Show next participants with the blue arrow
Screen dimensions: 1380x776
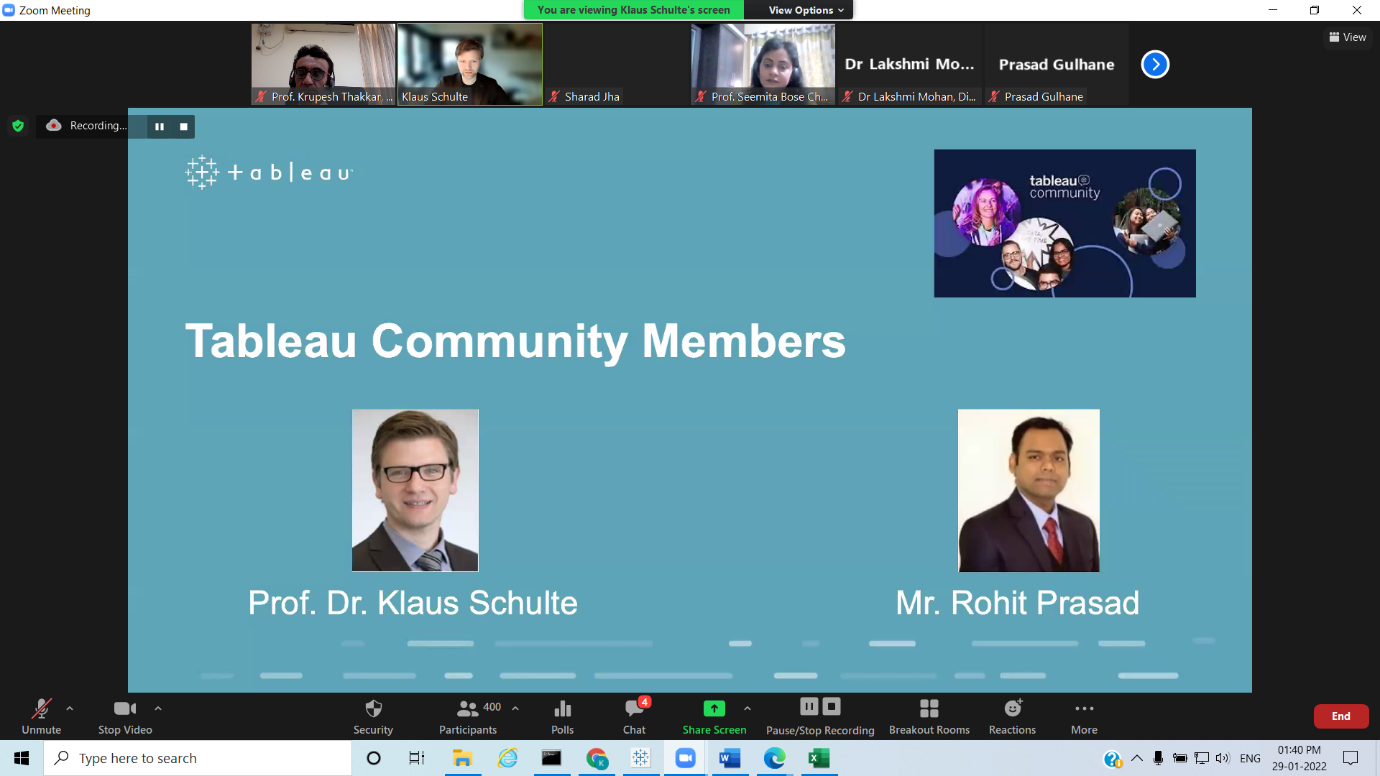click(1155, 65)
